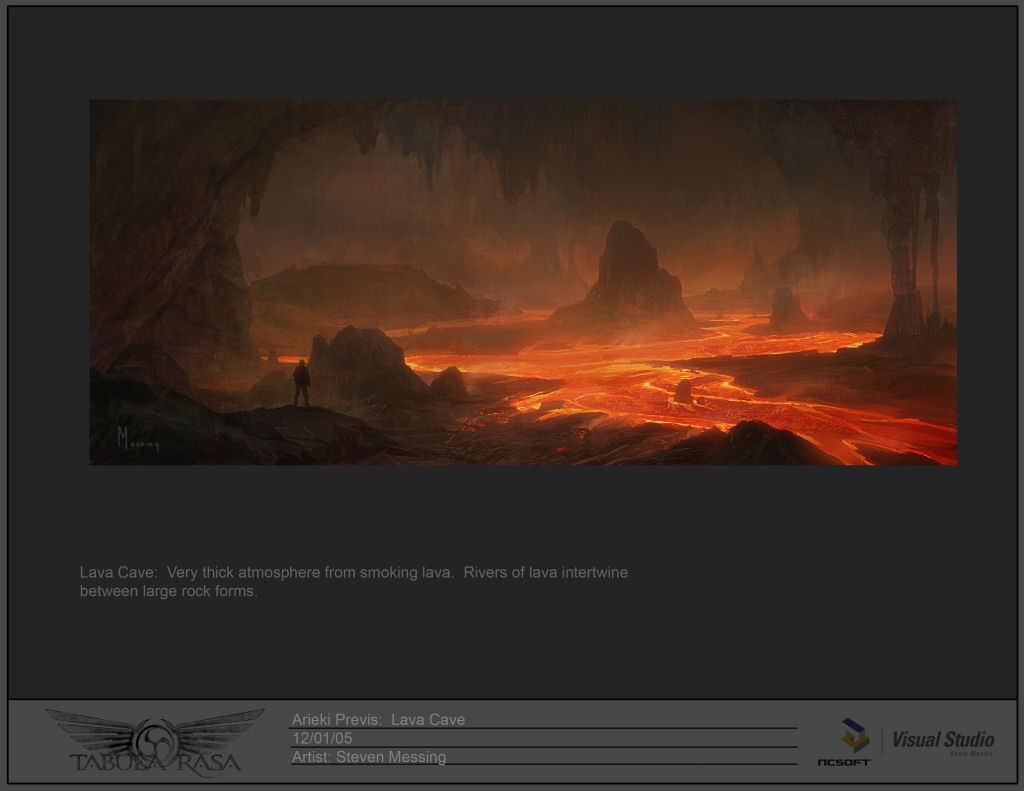Select the 'Arieki Previs: Lava Cave' title text
This screenshot has width=1024, height=791.
(378, 719)
